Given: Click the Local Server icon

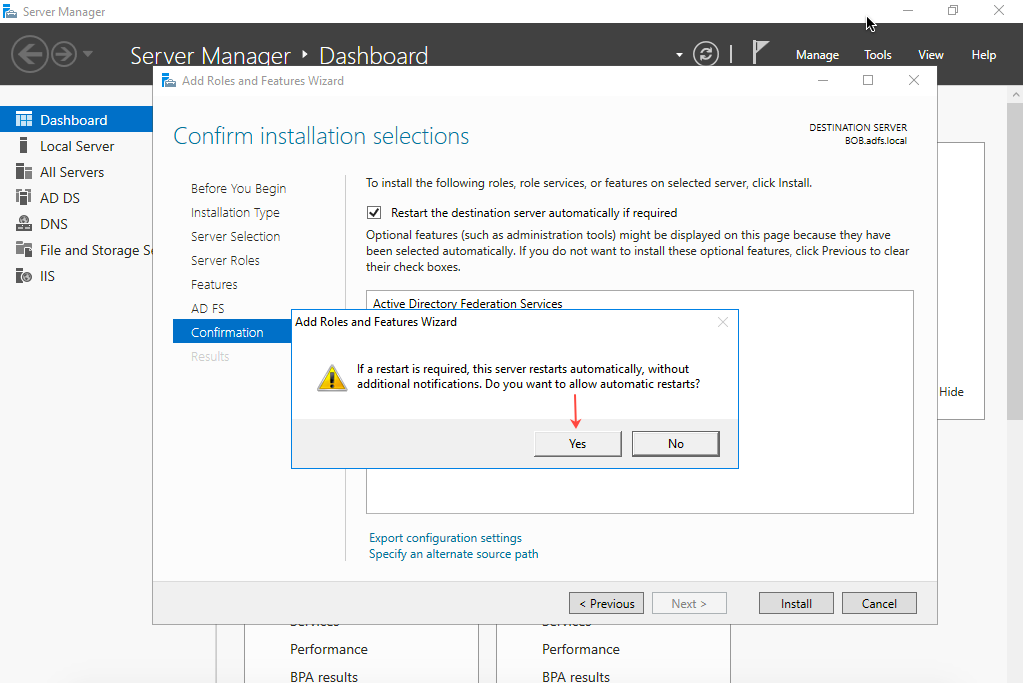Looking at the screenshot, I should click(x=23, y=145).
